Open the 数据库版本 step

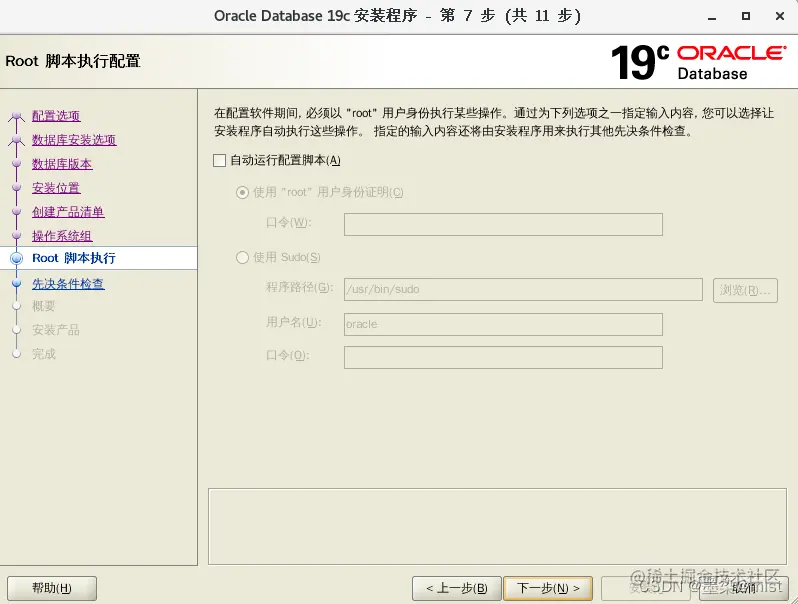click(62, 164)
